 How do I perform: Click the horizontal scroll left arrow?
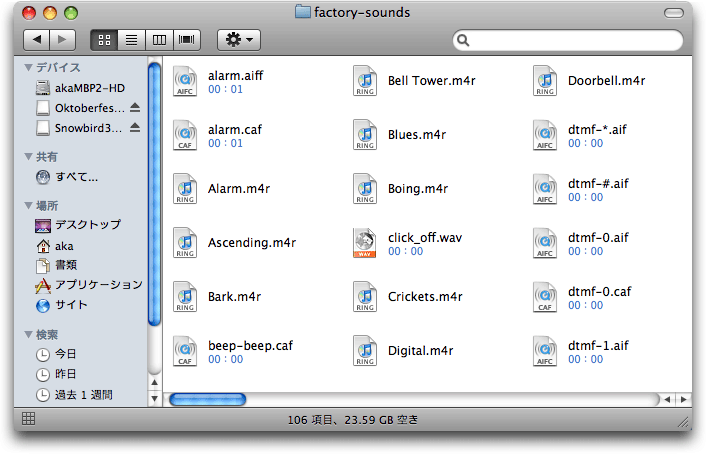[x=667, y=400]
